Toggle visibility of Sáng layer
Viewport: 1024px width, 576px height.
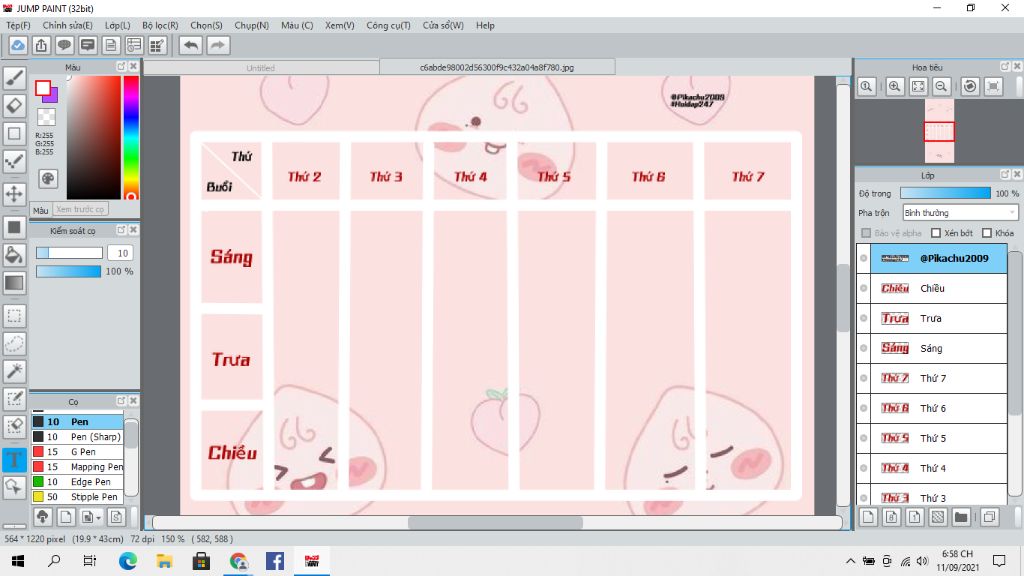point(863,348)
